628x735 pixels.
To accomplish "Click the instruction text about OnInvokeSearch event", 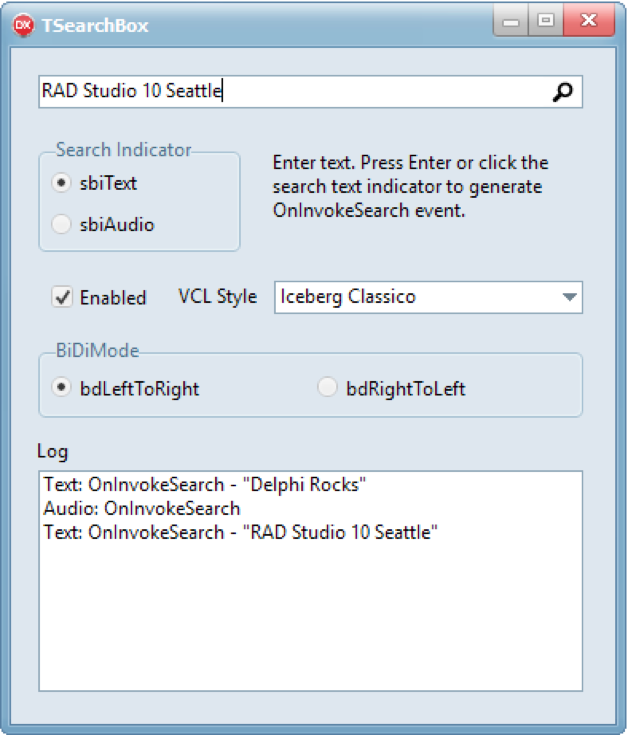I will [x=410, y=187].
